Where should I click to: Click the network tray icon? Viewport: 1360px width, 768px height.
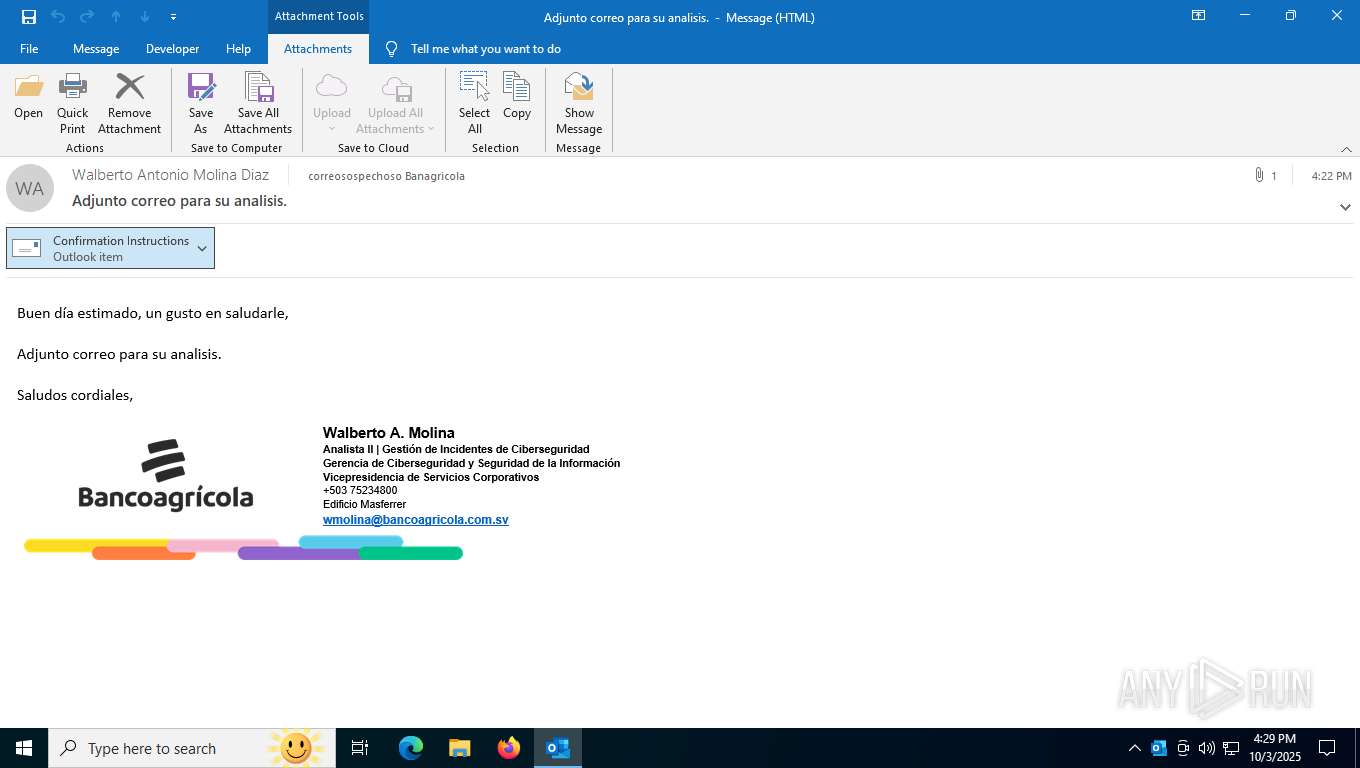(1232, 748)
